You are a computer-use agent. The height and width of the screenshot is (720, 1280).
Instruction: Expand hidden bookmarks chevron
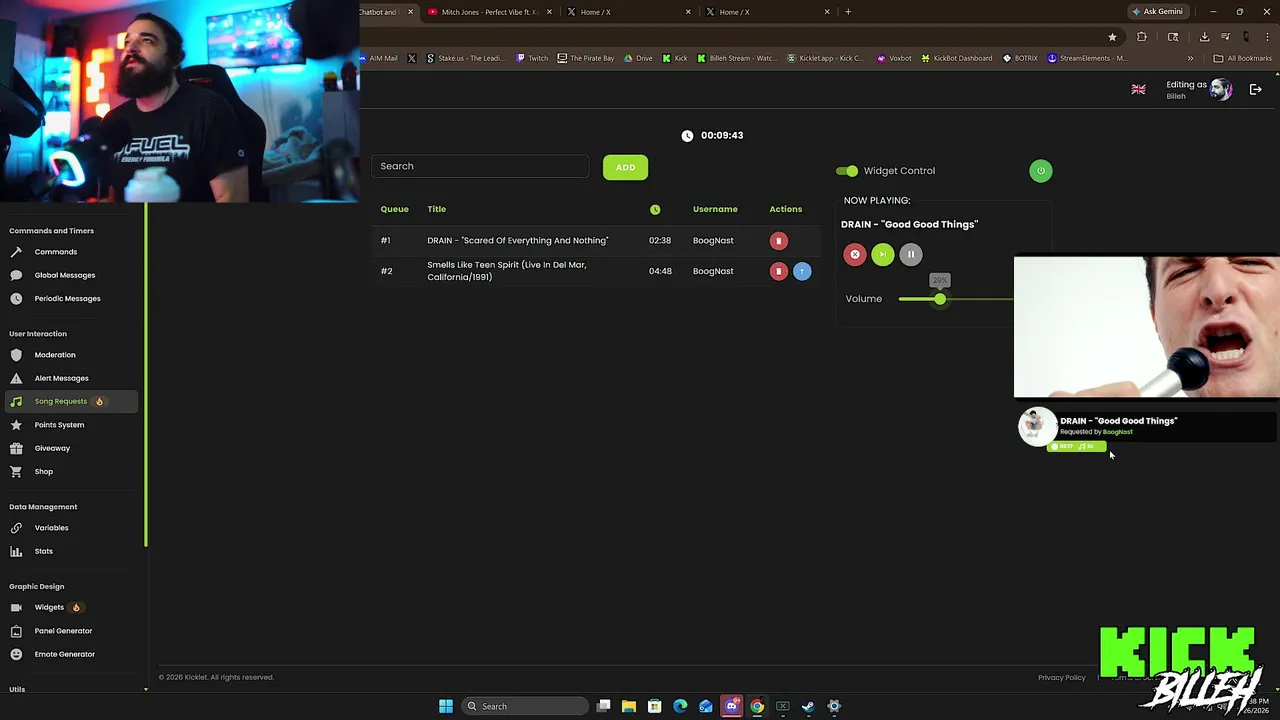click(1190, 58)
